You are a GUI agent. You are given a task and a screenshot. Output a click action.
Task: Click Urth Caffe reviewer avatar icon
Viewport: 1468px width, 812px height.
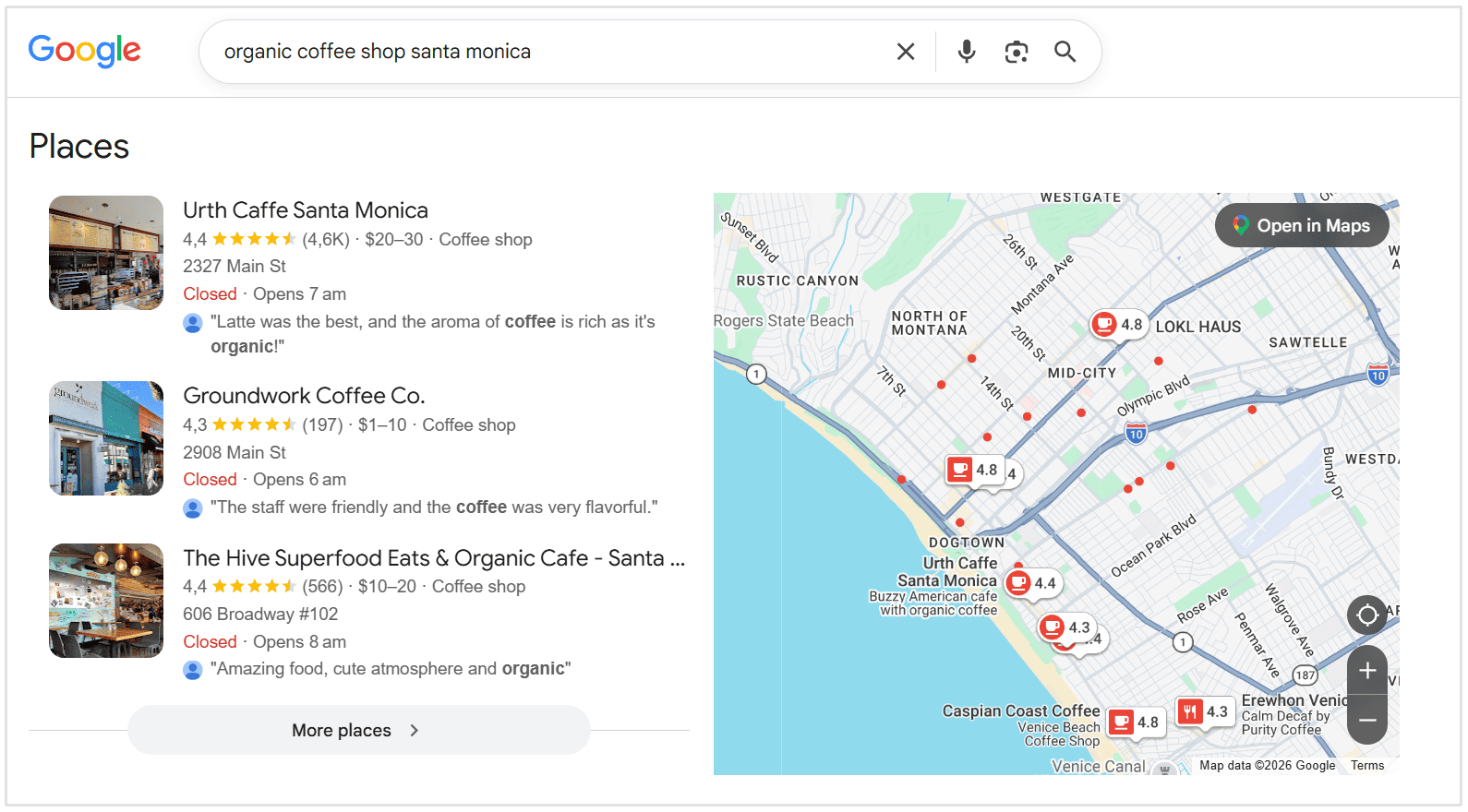193,323
